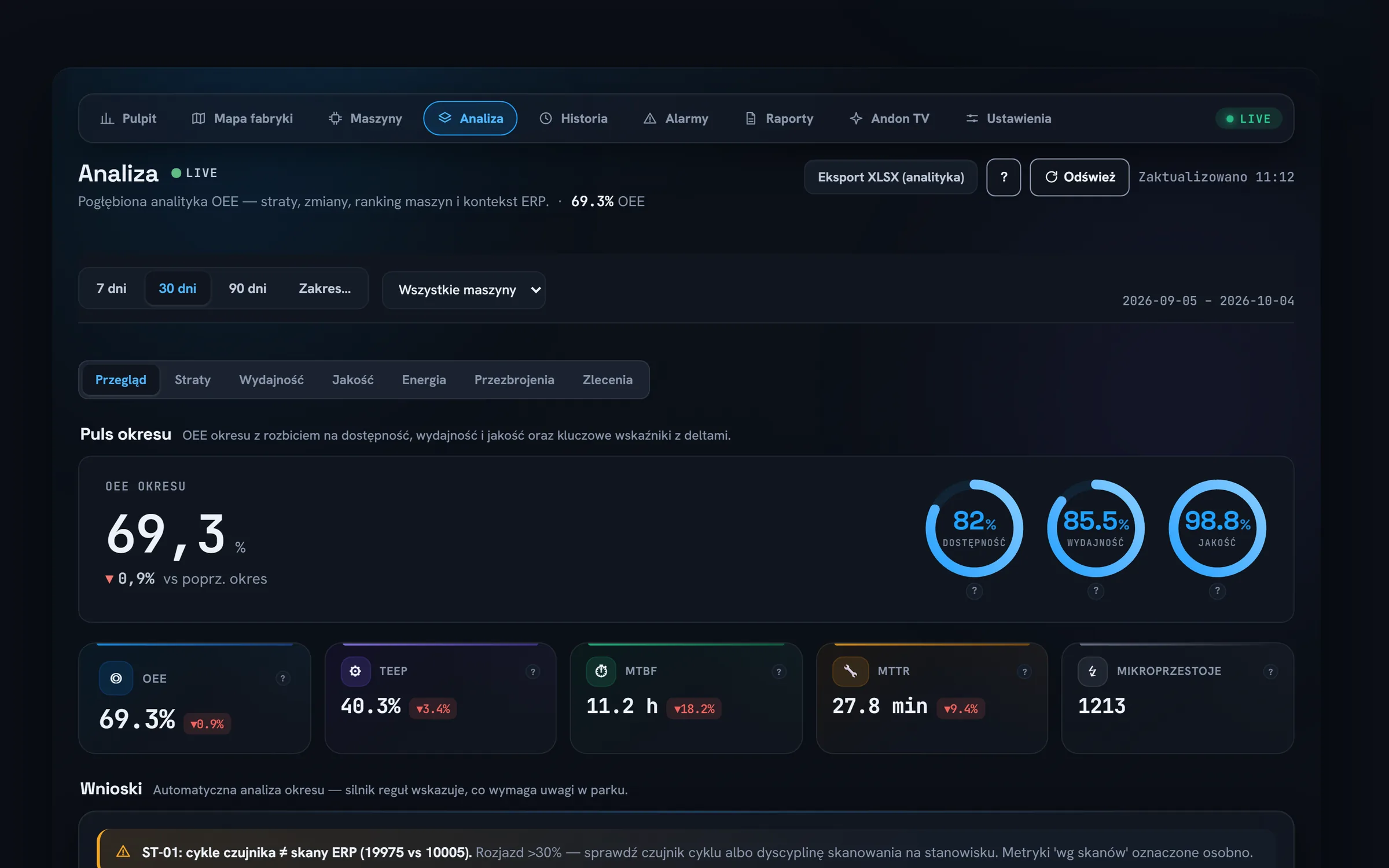
Task: Click the MTBF card stopwatch icon
Action: tap(601, 671)
